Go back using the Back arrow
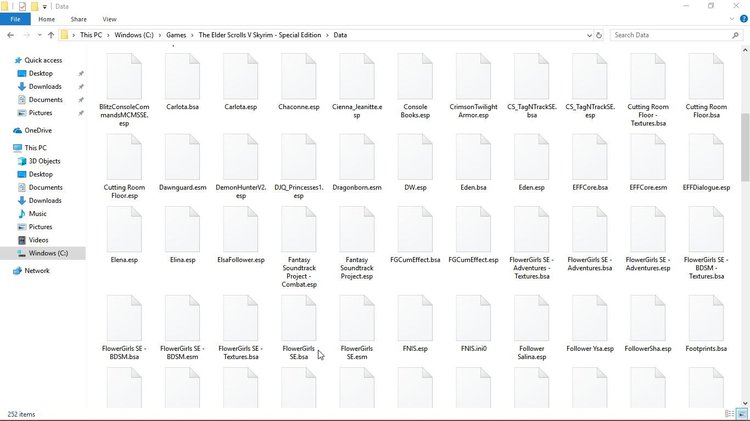 (x=11, y=35)
